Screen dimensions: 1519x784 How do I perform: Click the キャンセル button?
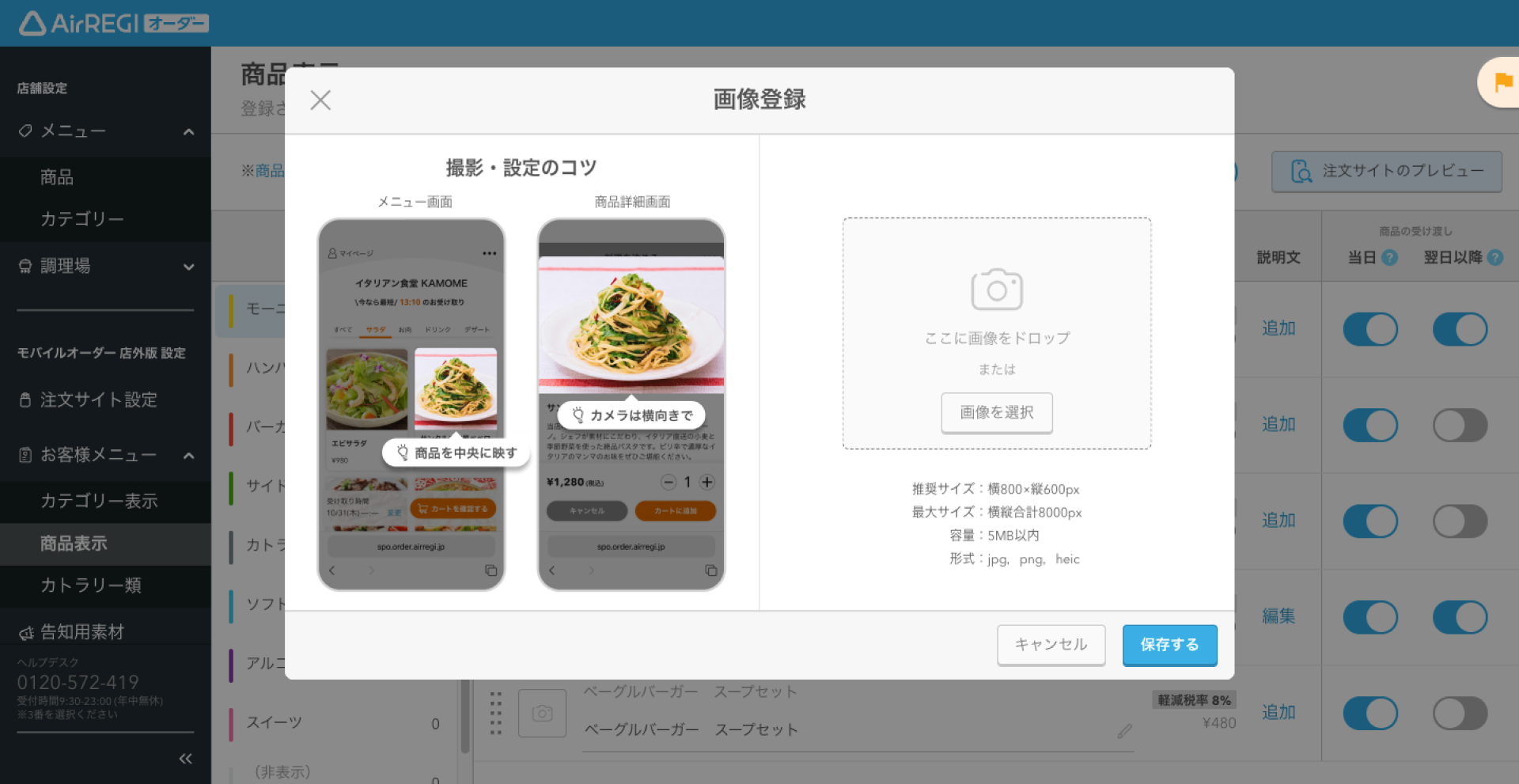pyautogui.click(x=1051, y=645)
